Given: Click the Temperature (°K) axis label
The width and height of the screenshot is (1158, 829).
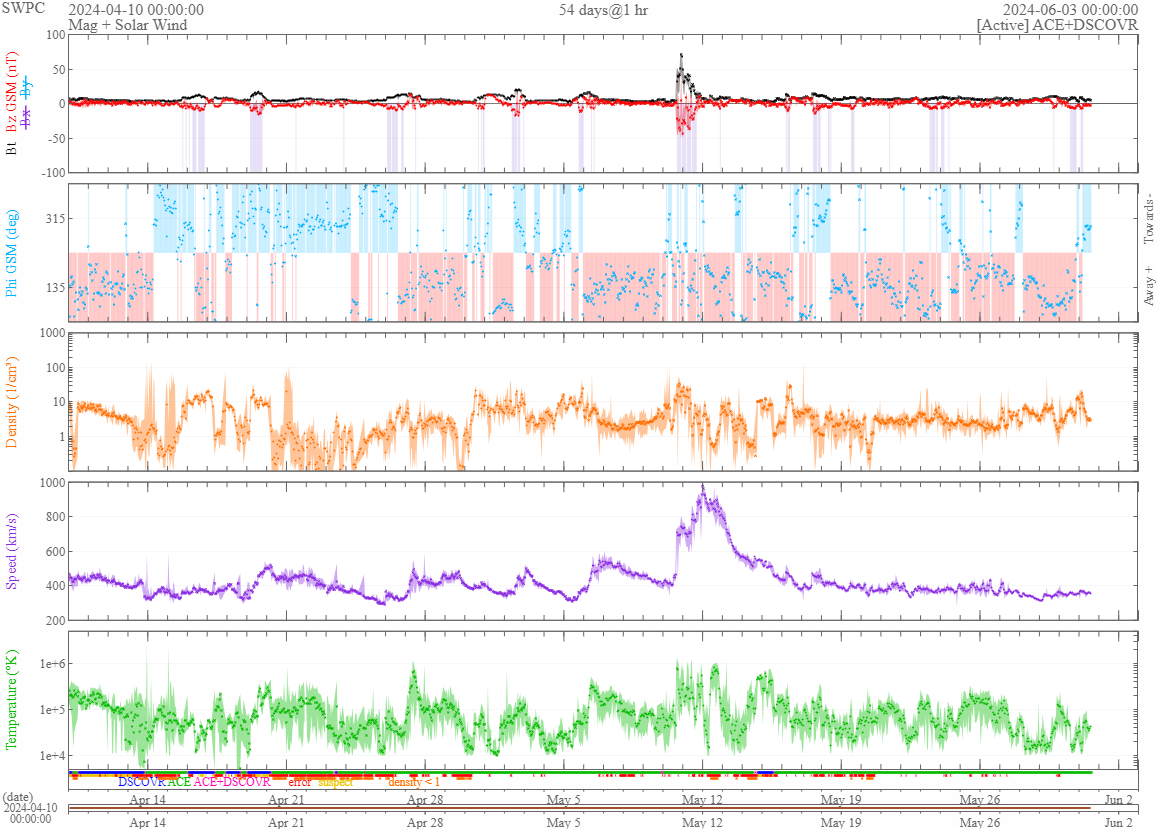Looking at the screenshot, I should click(x=10, y=700).
